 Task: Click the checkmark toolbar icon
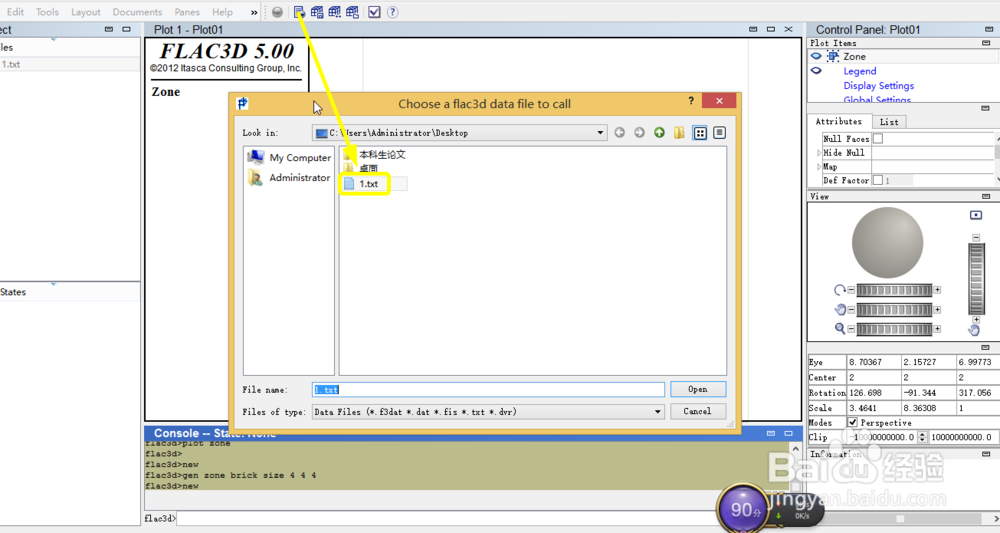tap(374, 12)
